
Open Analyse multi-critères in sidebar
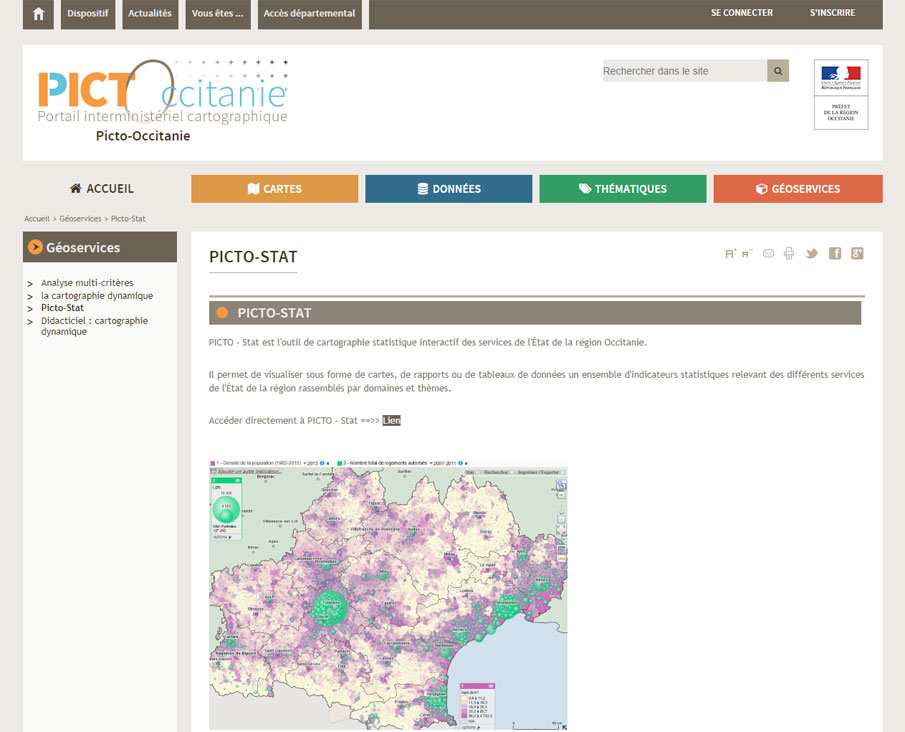[x=87, y=283]
